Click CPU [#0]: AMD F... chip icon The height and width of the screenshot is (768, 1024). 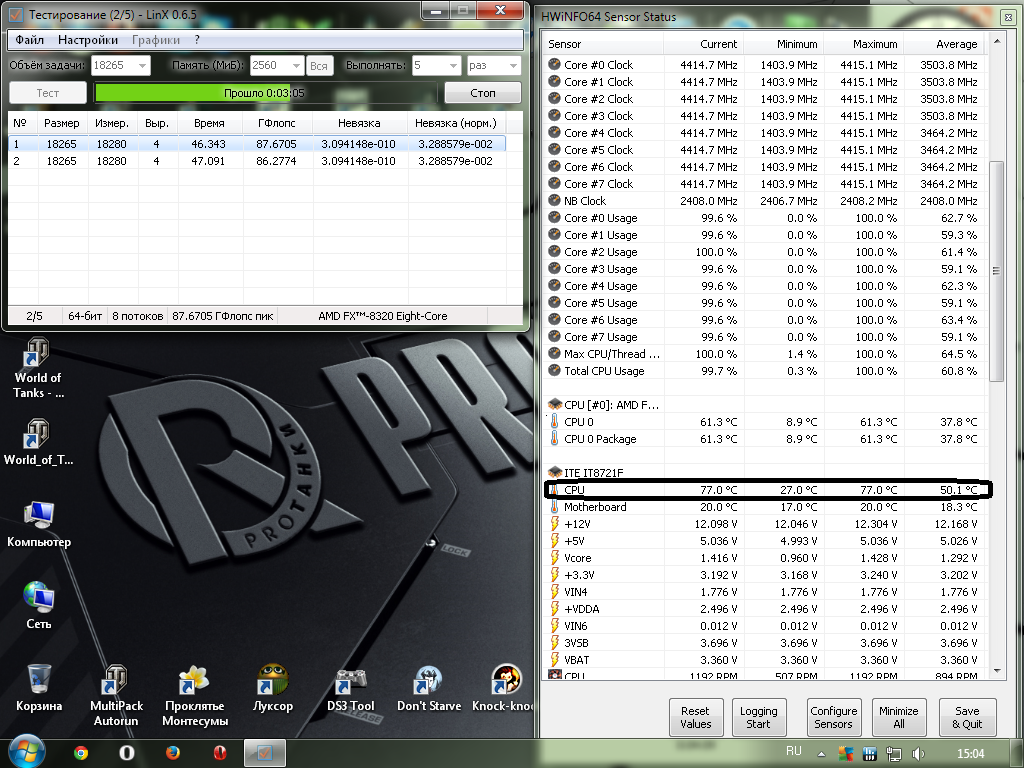554,404
